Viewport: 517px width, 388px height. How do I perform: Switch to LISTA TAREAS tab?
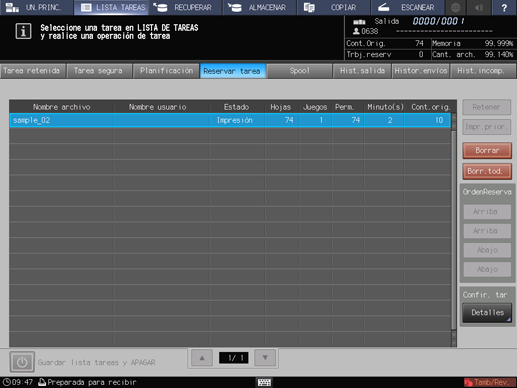[112, 7]
